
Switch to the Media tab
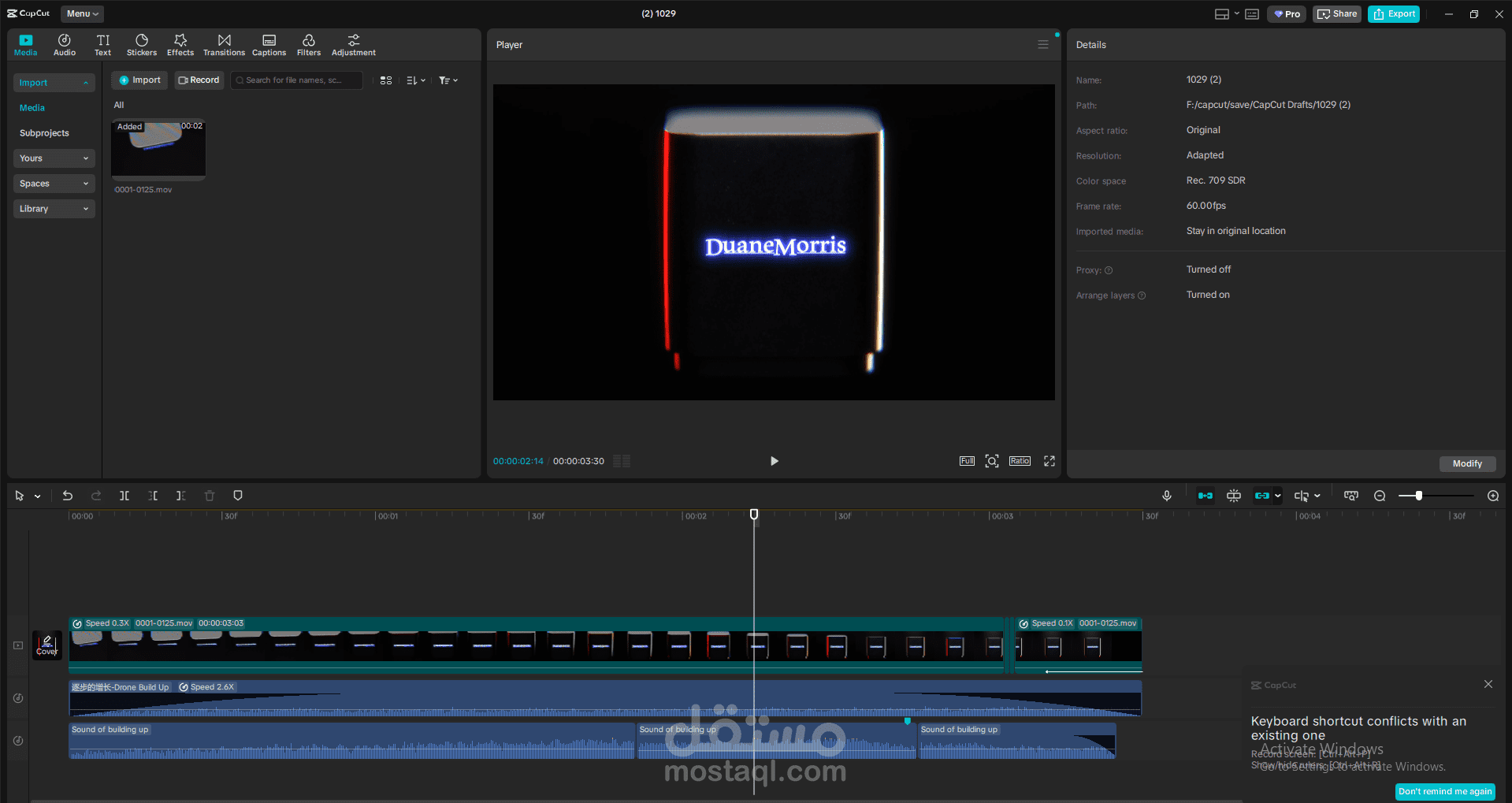point(26,45)
